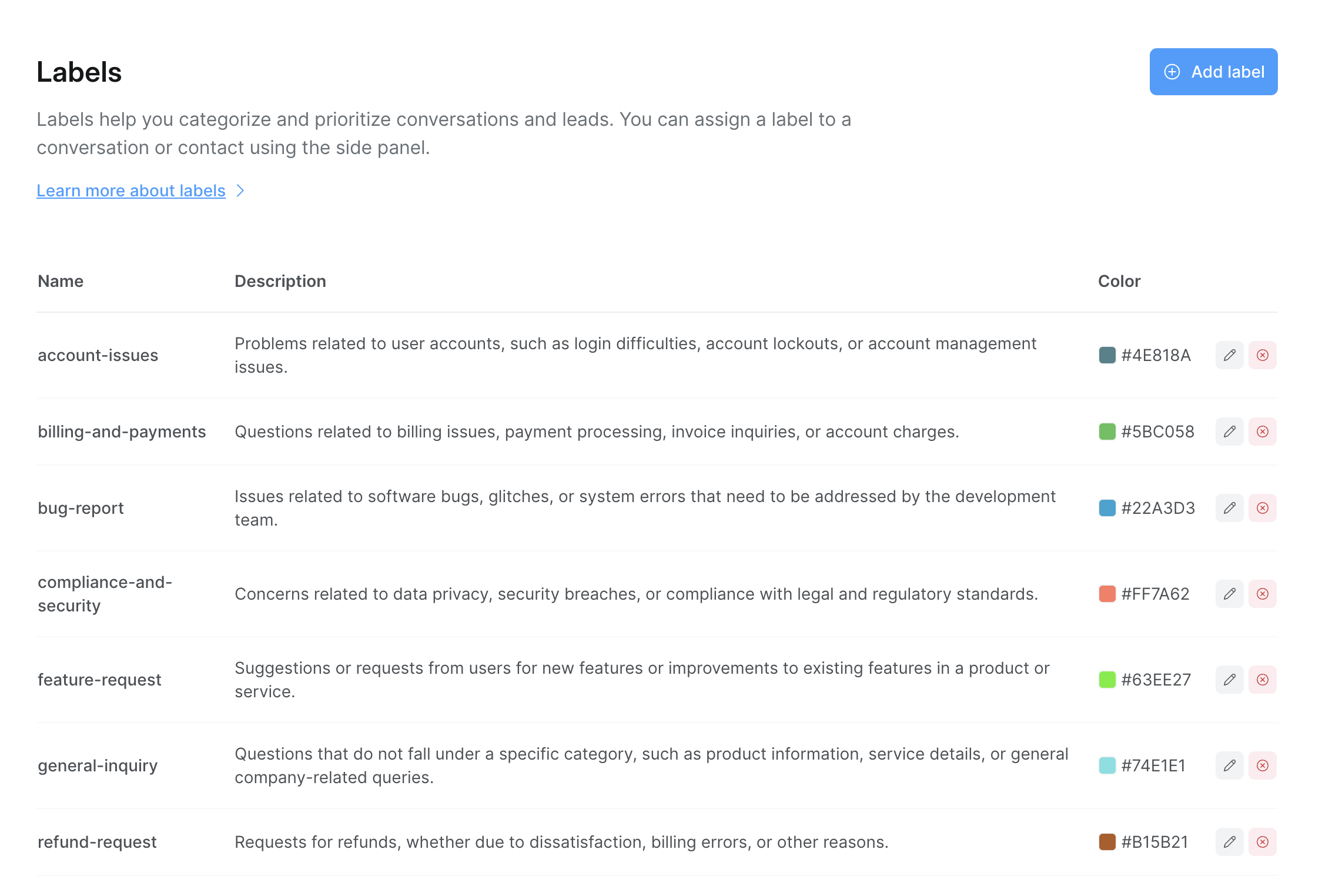Edit the feature-request label
The width and height of the screenshot is (1332, 896).
coord(1229,680)
